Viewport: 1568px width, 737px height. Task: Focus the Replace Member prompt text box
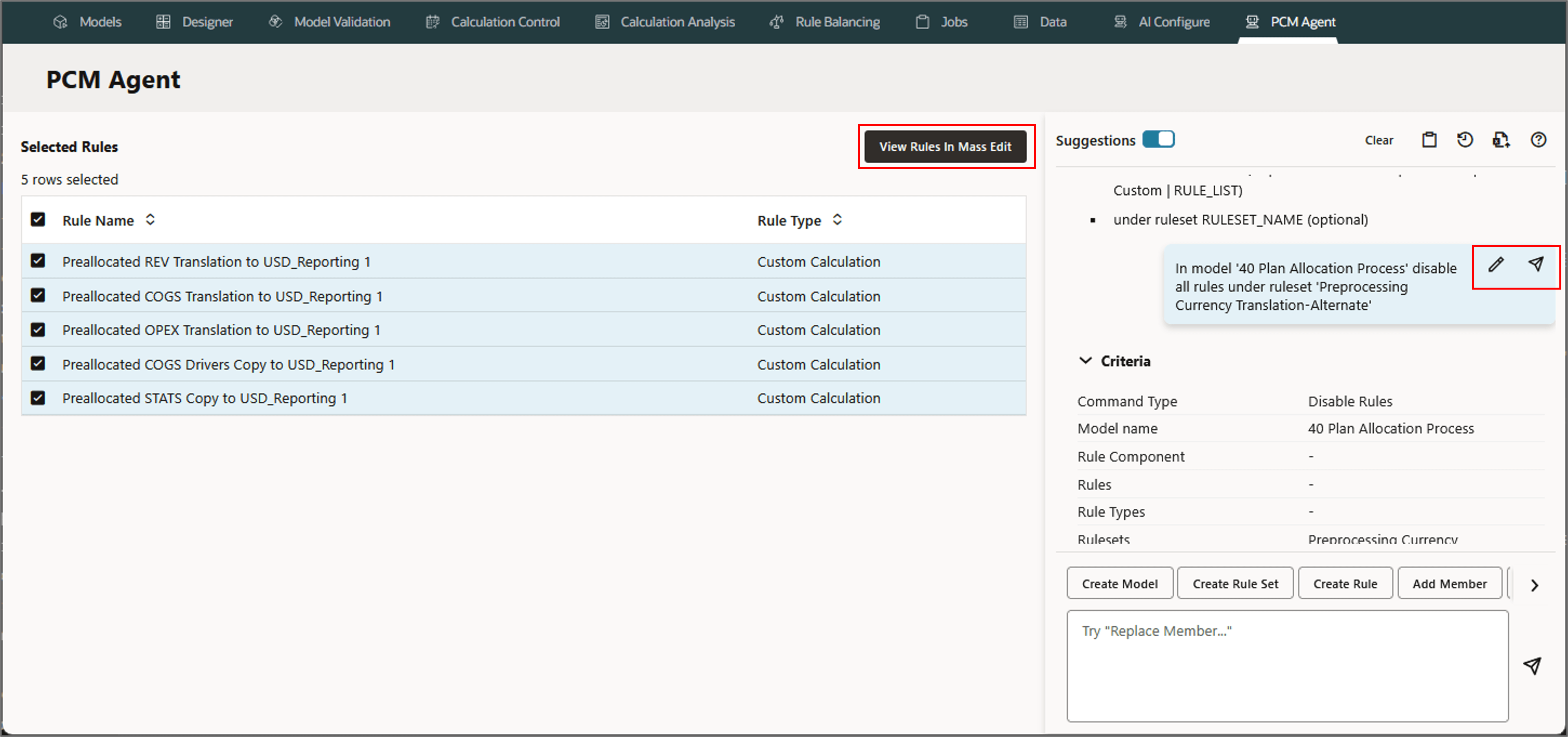click(x=1287, y=665)
